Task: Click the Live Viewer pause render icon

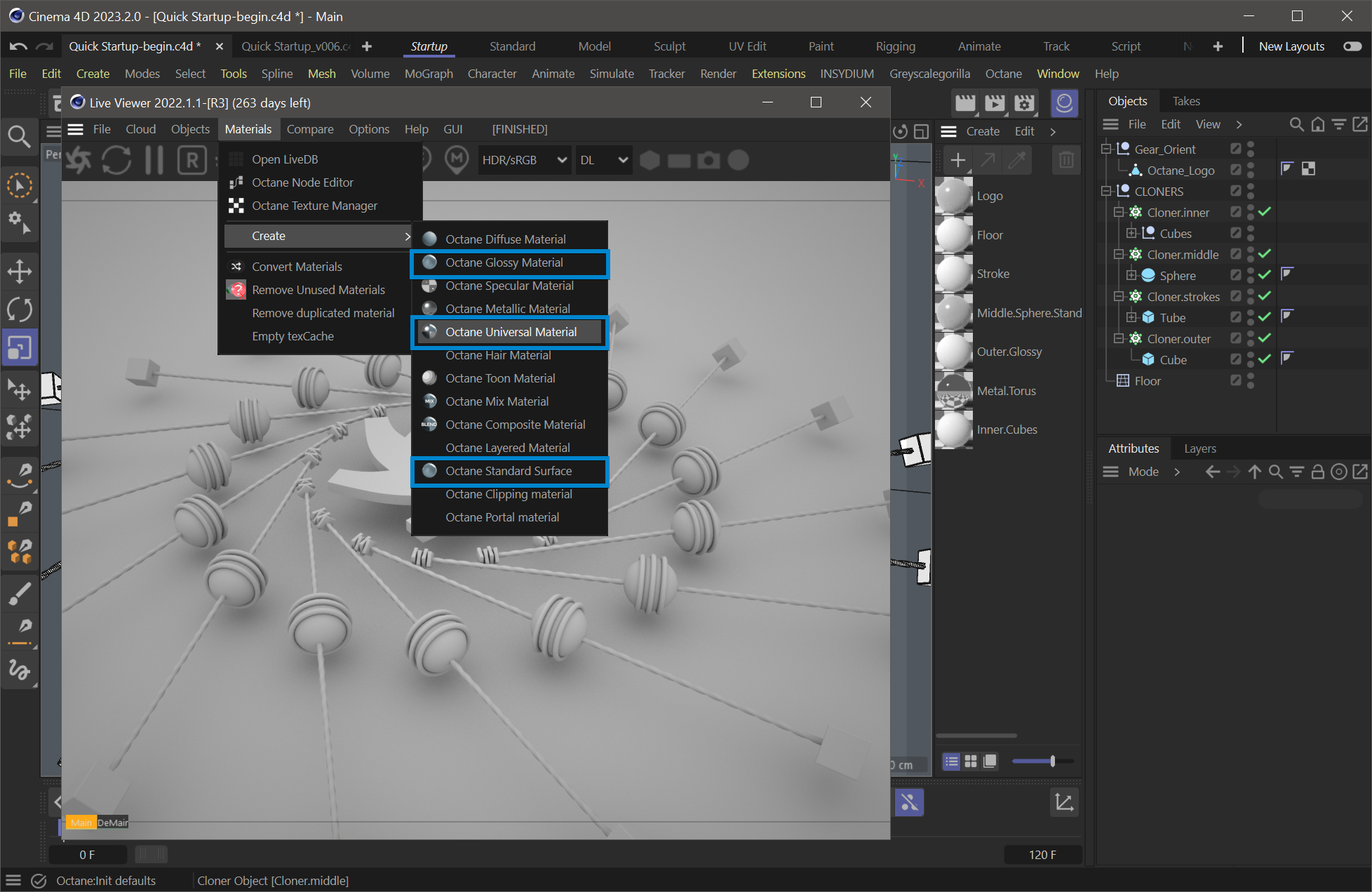Action: coord(154,160)
